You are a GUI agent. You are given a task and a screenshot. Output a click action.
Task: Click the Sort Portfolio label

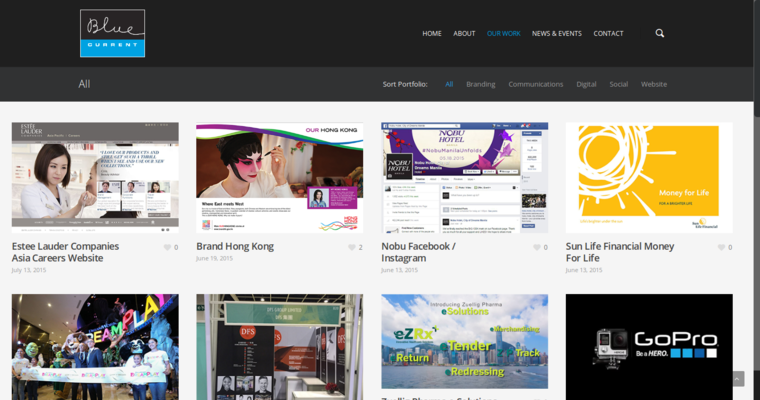(405, 84)
